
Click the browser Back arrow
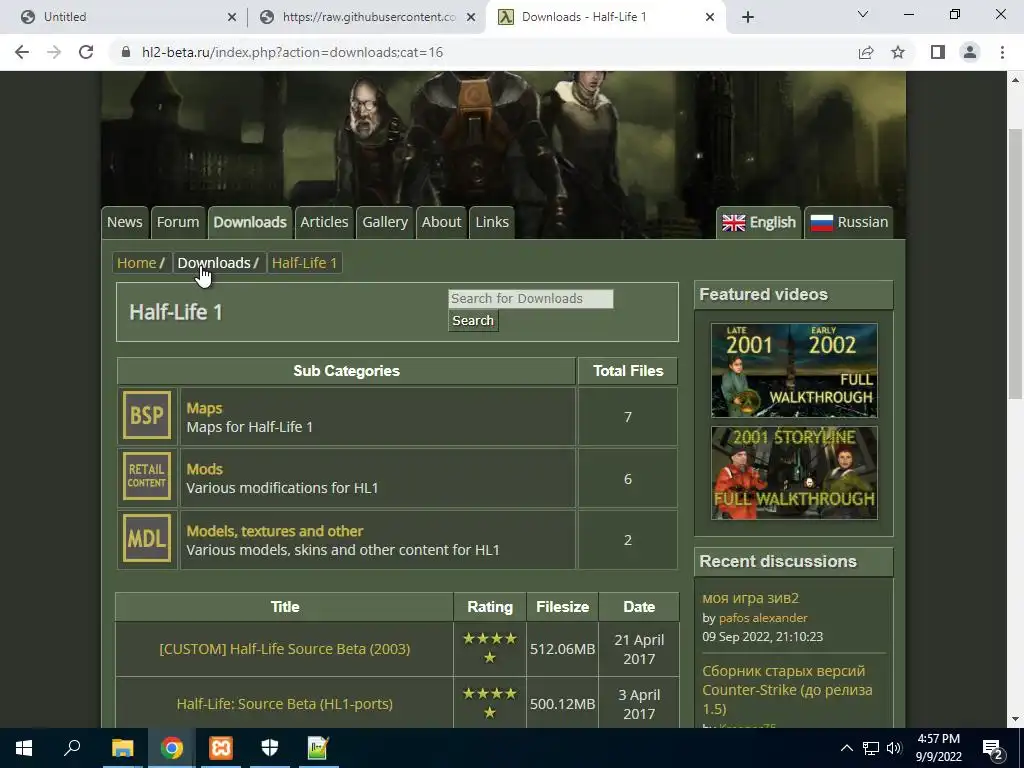point(22,52)
